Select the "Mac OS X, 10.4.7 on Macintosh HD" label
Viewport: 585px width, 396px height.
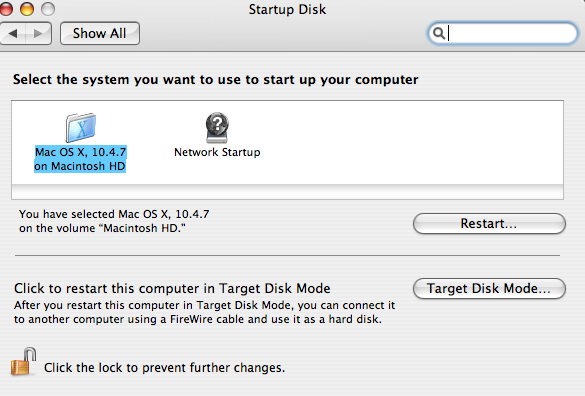(x=80, y=159)
